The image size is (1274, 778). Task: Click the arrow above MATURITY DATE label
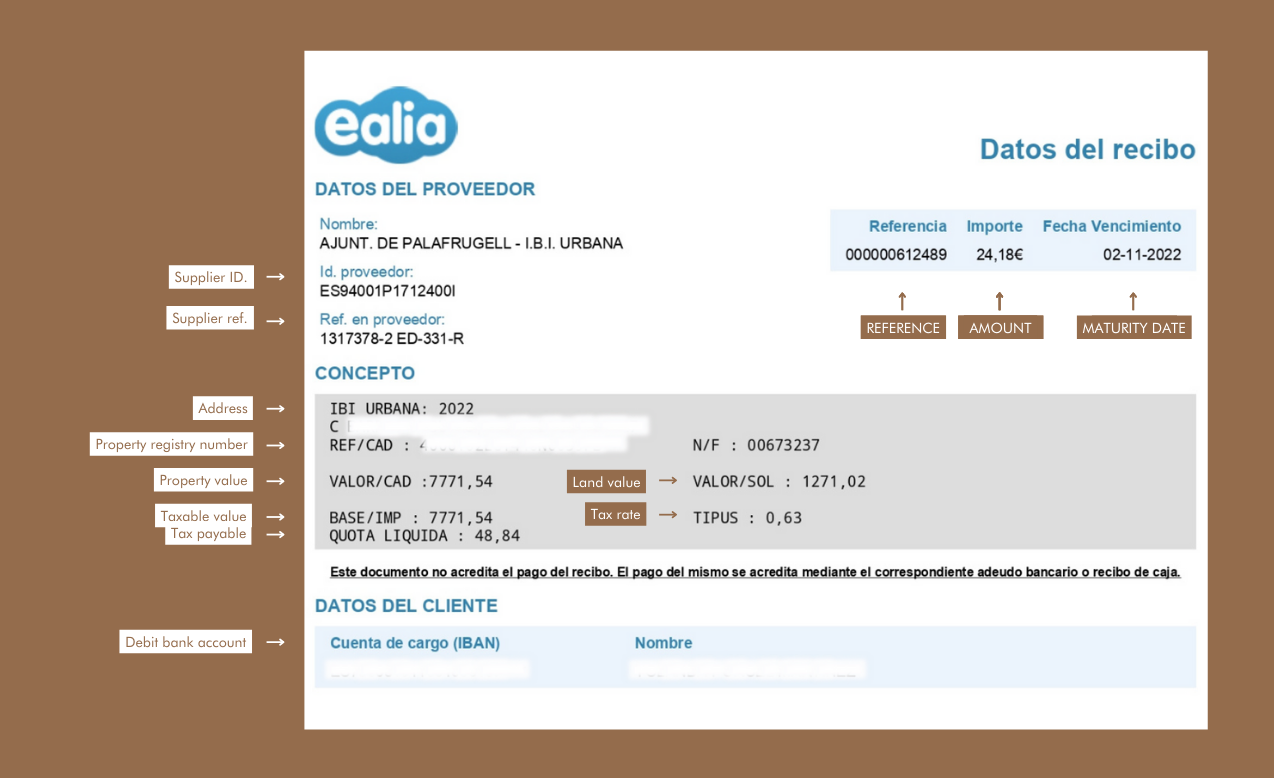(1133, 300)
